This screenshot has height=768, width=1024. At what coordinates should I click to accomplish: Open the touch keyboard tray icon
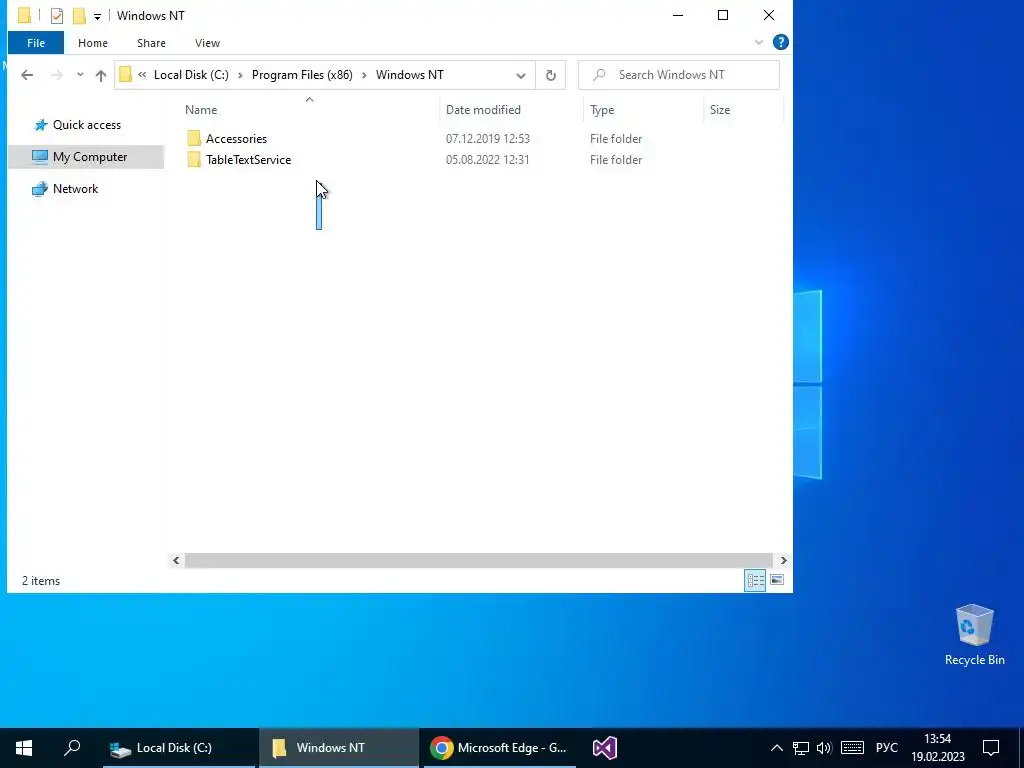tap(852, 748)
